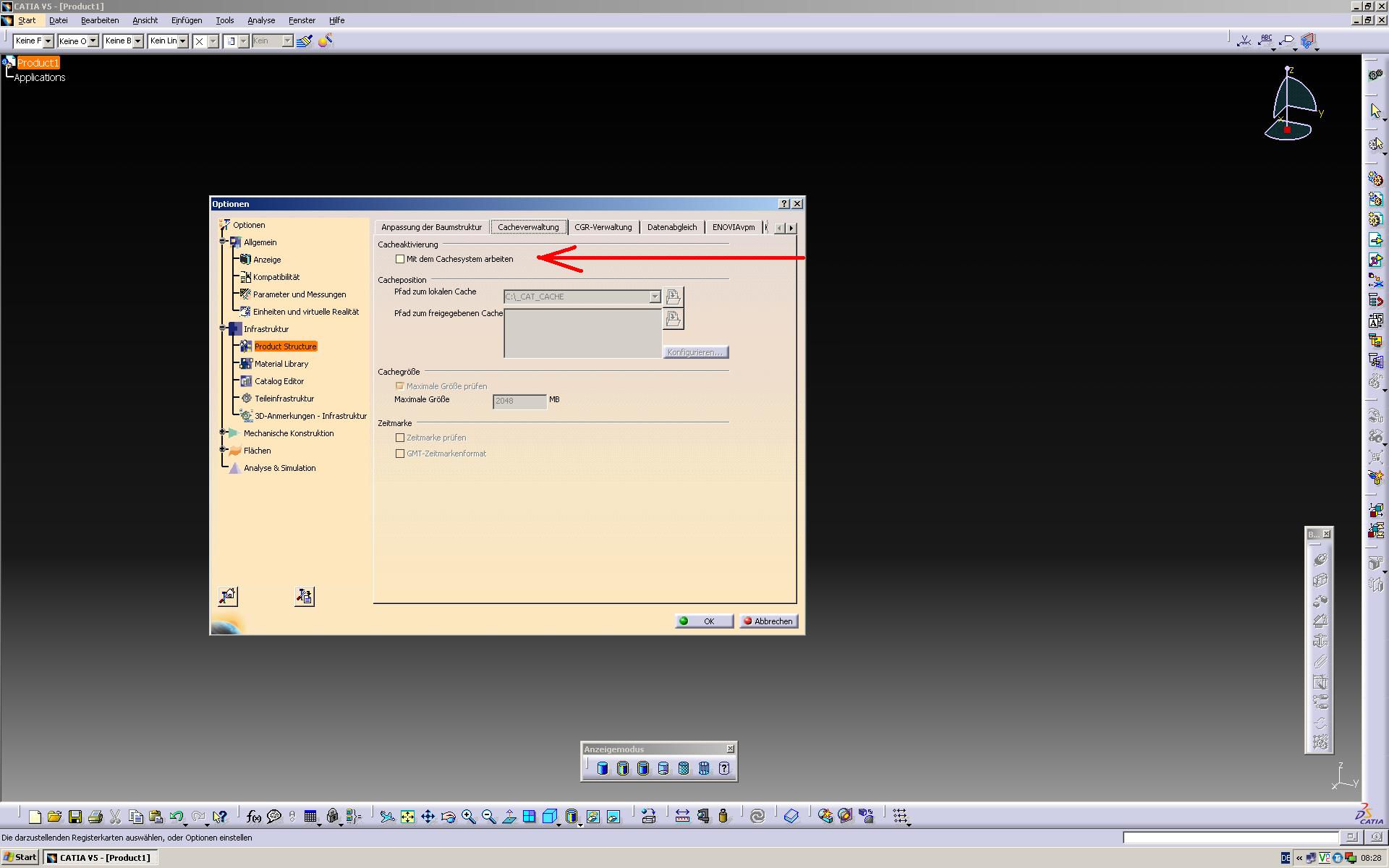This screenshot has width=1389, height=868.
Task: Toggle 'Zeitmarke prüfen' checkbox
Action: click(x=400, y=438)
